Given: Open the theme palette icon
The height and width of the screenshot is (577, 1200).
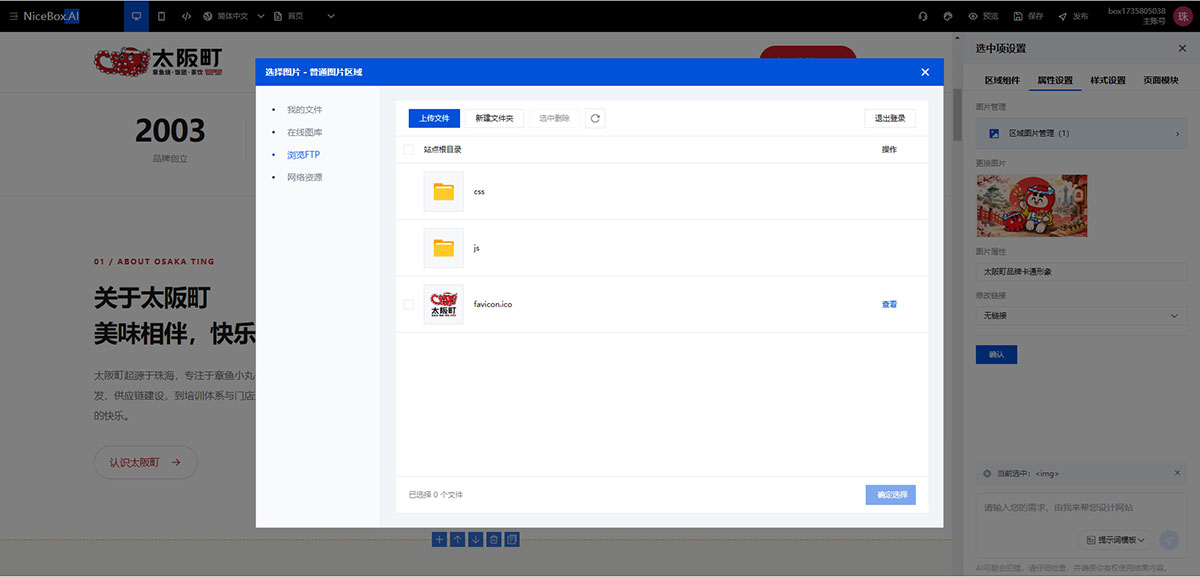Looking at the screenshot, I should click(x=946, y=16).
